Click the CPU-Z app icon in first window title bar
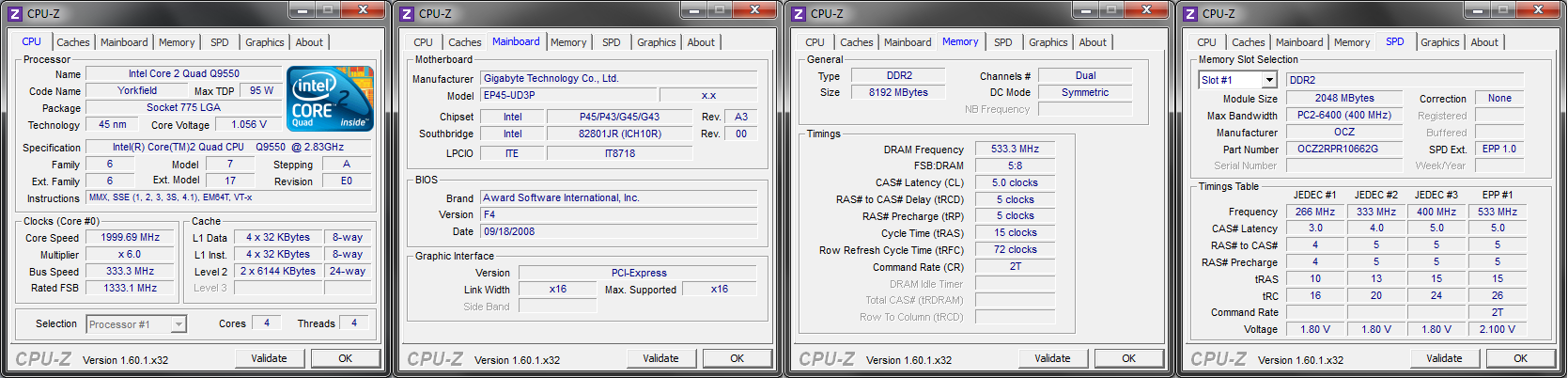This screenshot has width=1568, height=378. click(14, 13)
